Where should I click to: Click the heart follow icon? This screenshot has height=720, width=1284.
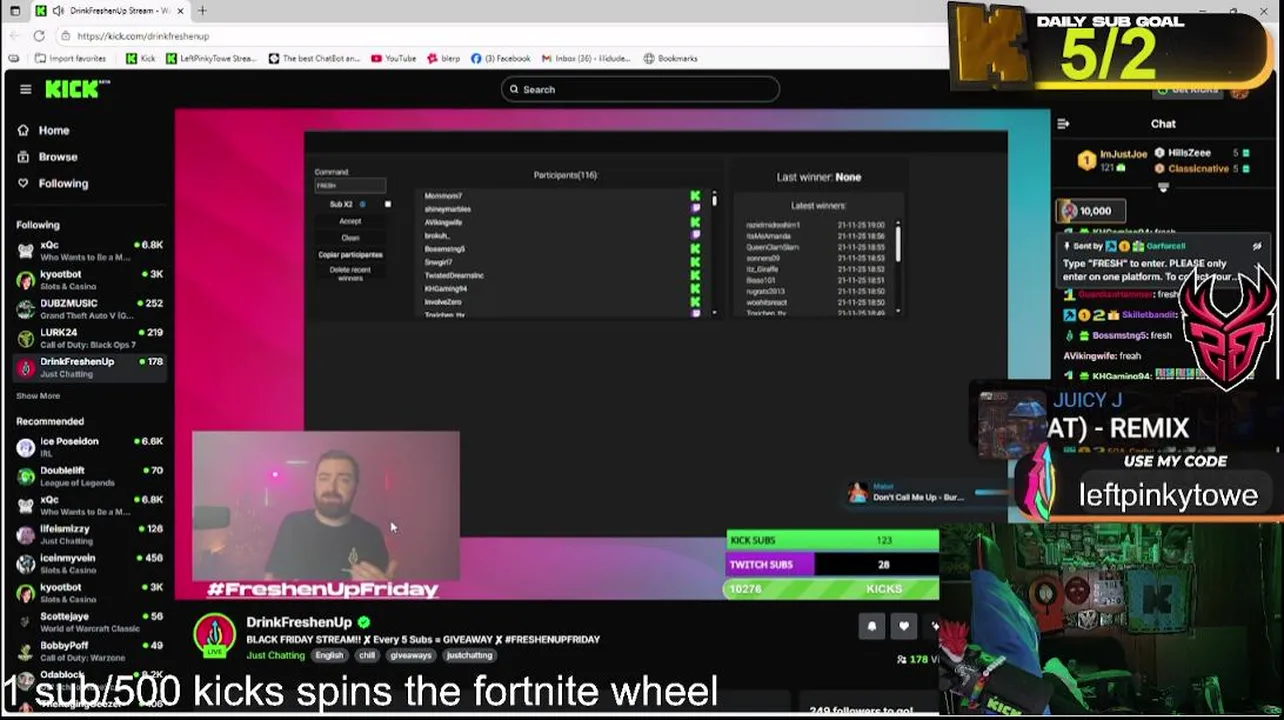pos(904,626)
